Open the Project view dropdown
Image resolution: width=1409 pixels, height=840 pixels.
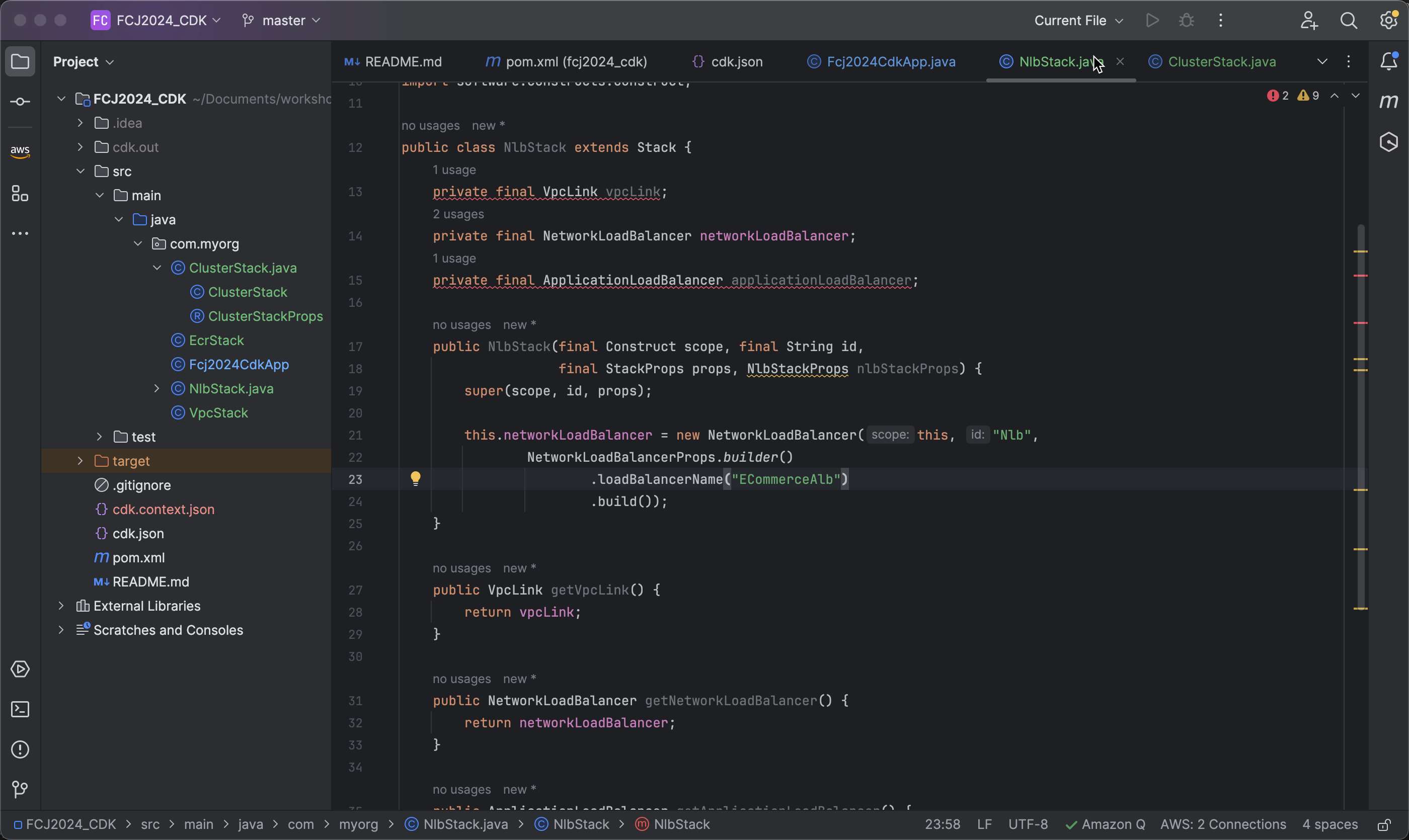tap(84, 62)
